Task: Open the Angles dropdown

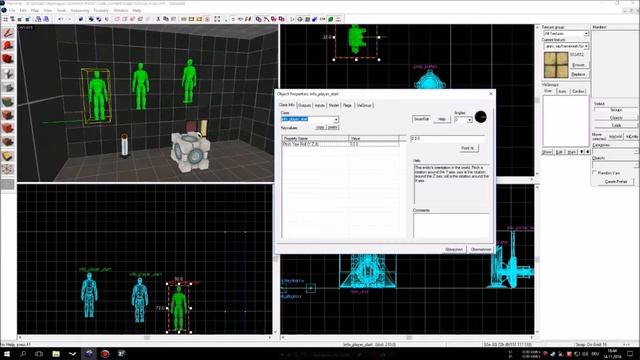Action: 470,120
